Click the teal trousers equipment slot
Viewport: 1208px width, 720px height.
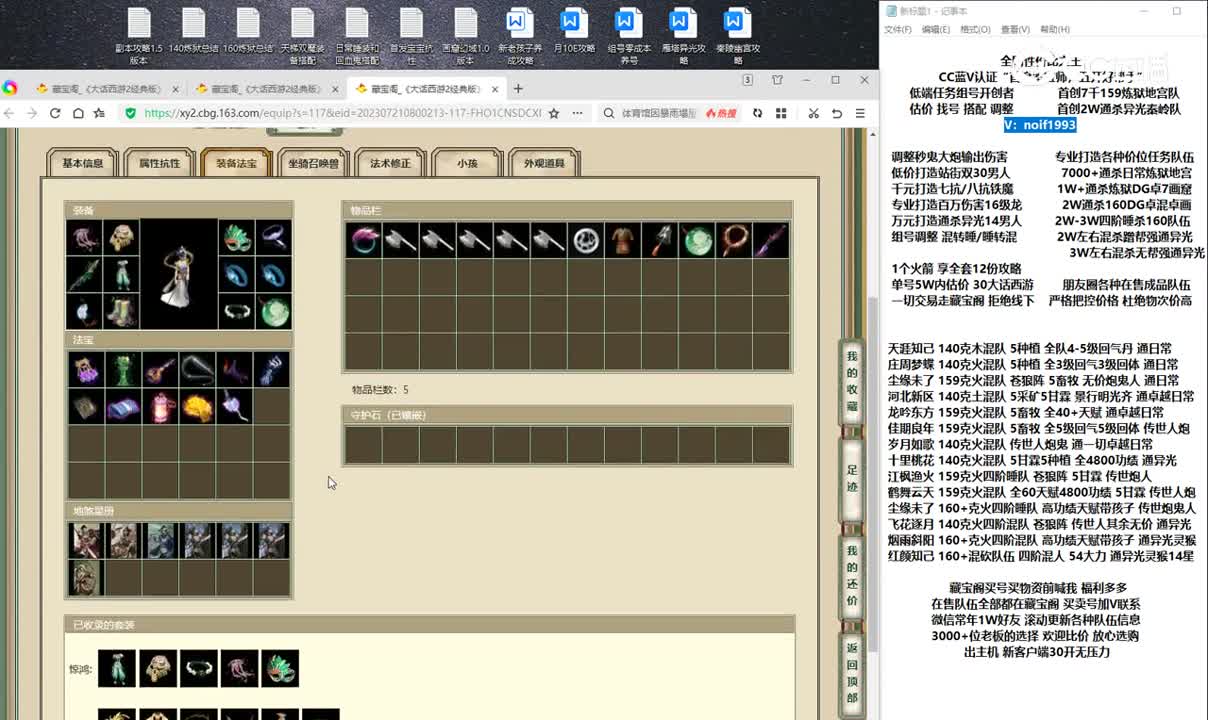click(122, 274)
